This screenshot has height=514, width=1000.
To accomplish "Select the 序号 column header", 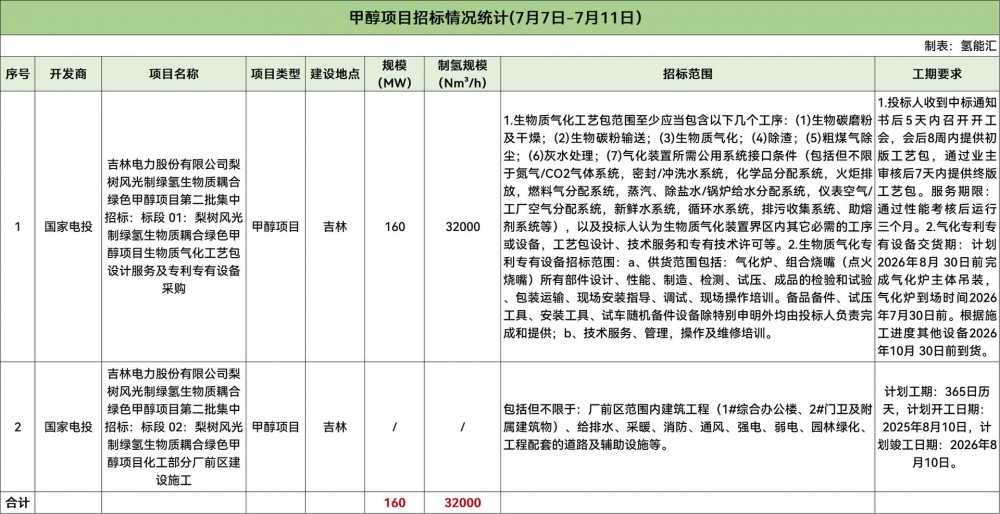I will pos(18,74).
